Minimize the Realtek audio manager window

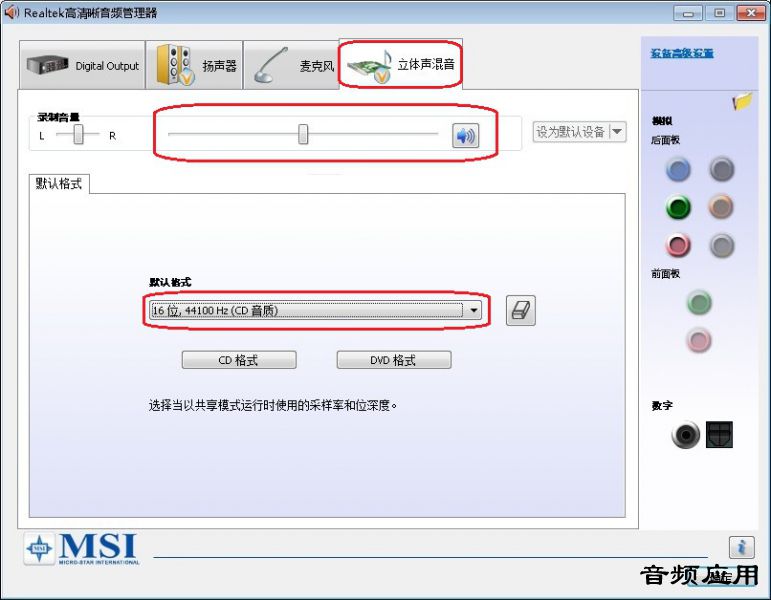pyautogui.click(x=688, y=13)
